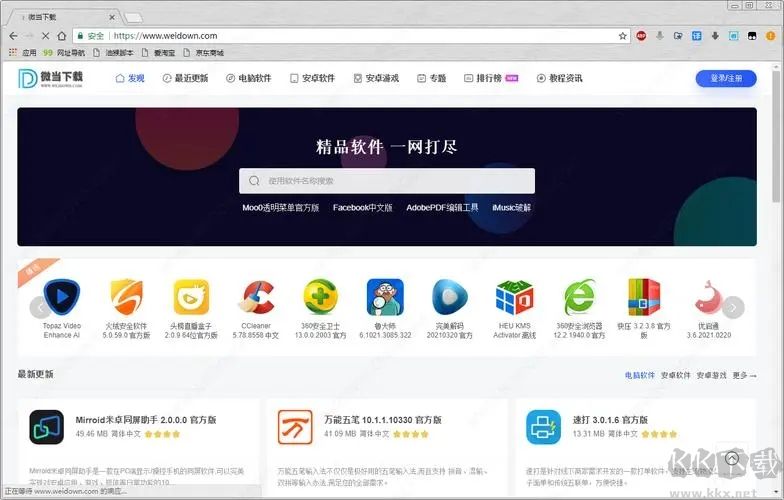
Task: Focus the software name search field
Action: tap(386, 180)
